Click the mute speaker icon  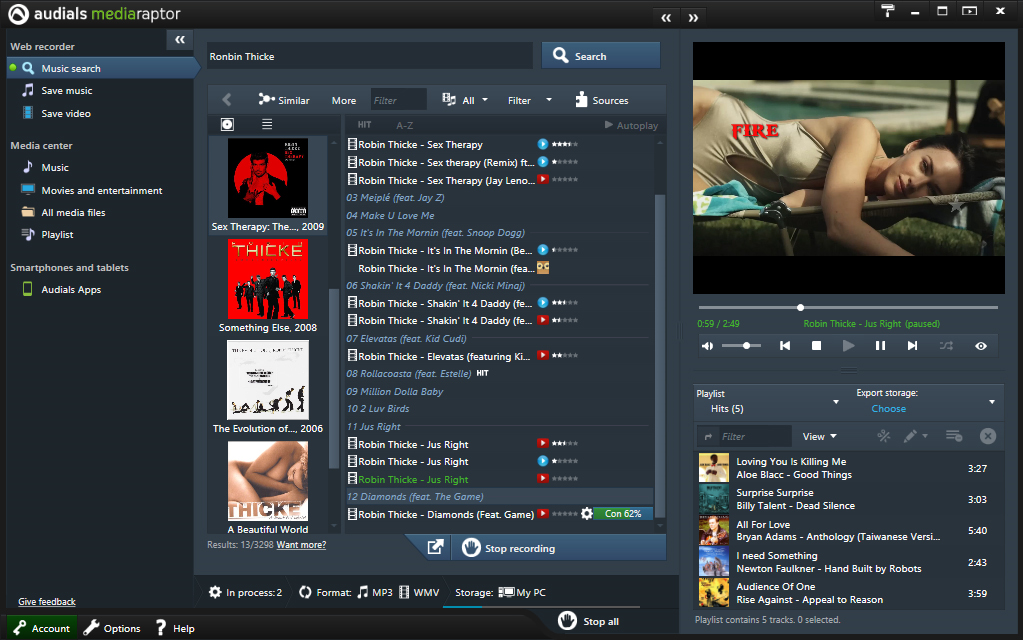[708, 346]
